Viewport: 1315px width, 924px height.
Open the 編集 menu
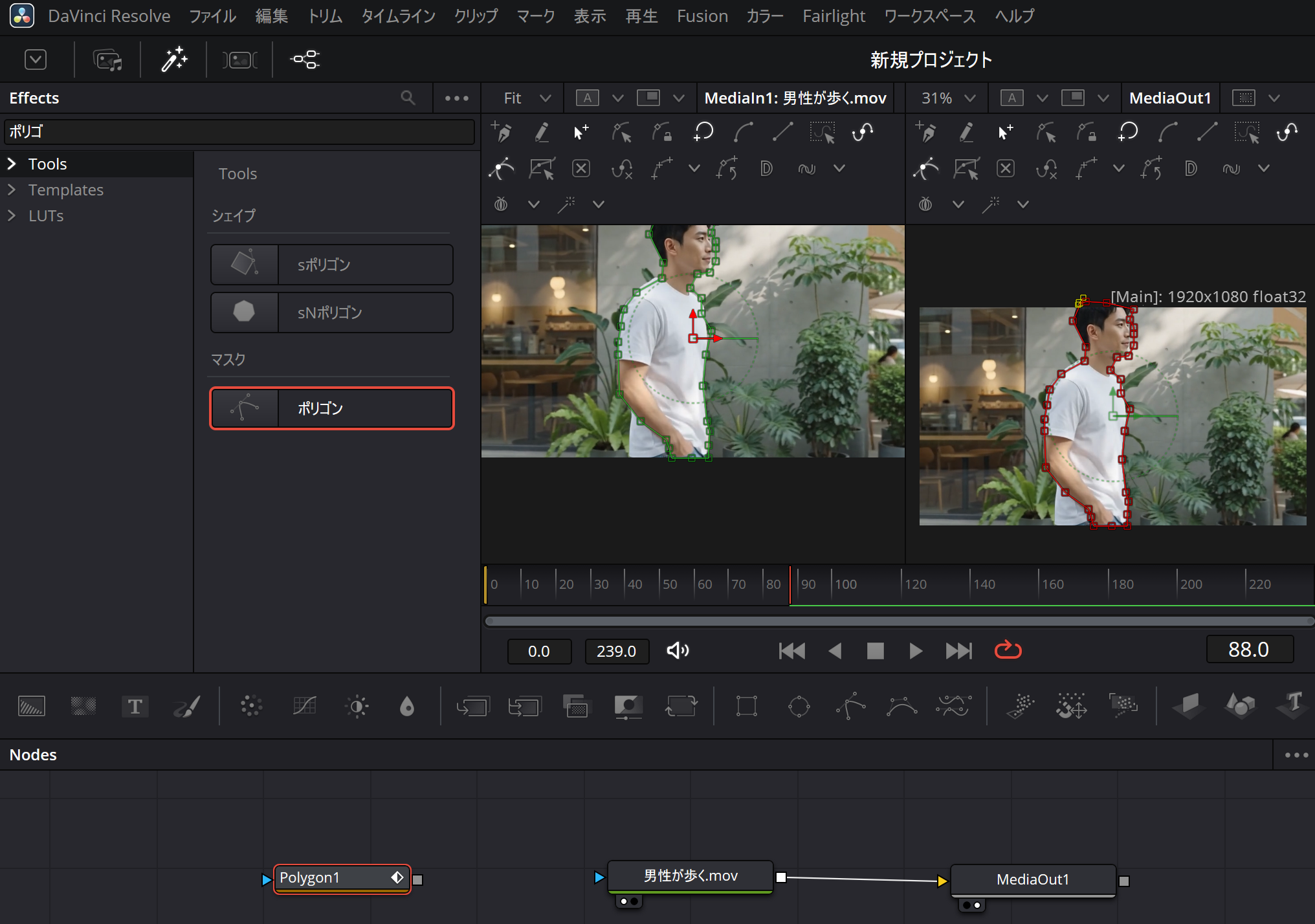[271, 16]
